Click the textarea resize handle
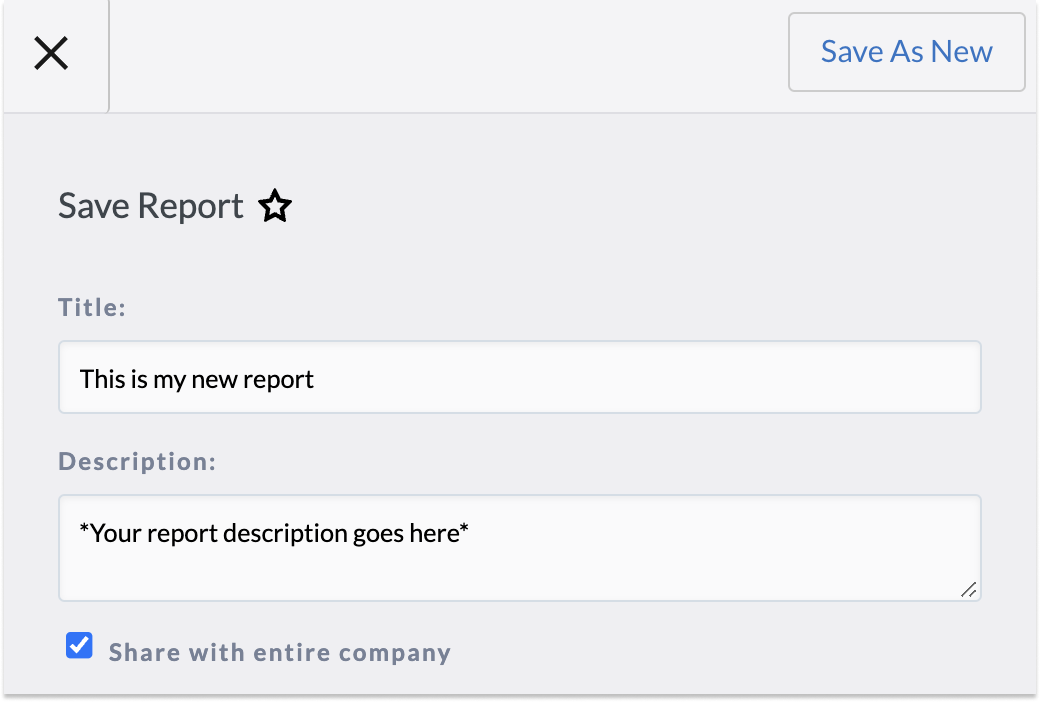The width and height of the screenshot is (1040, 702). [x=969, y=591]
